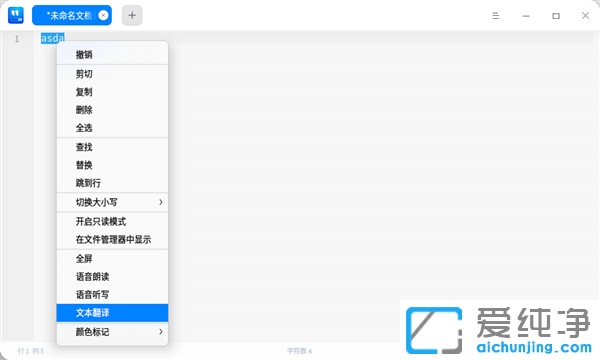Select 撤销 from the context menu
The image size is (600, 360).
coord(112,55)
